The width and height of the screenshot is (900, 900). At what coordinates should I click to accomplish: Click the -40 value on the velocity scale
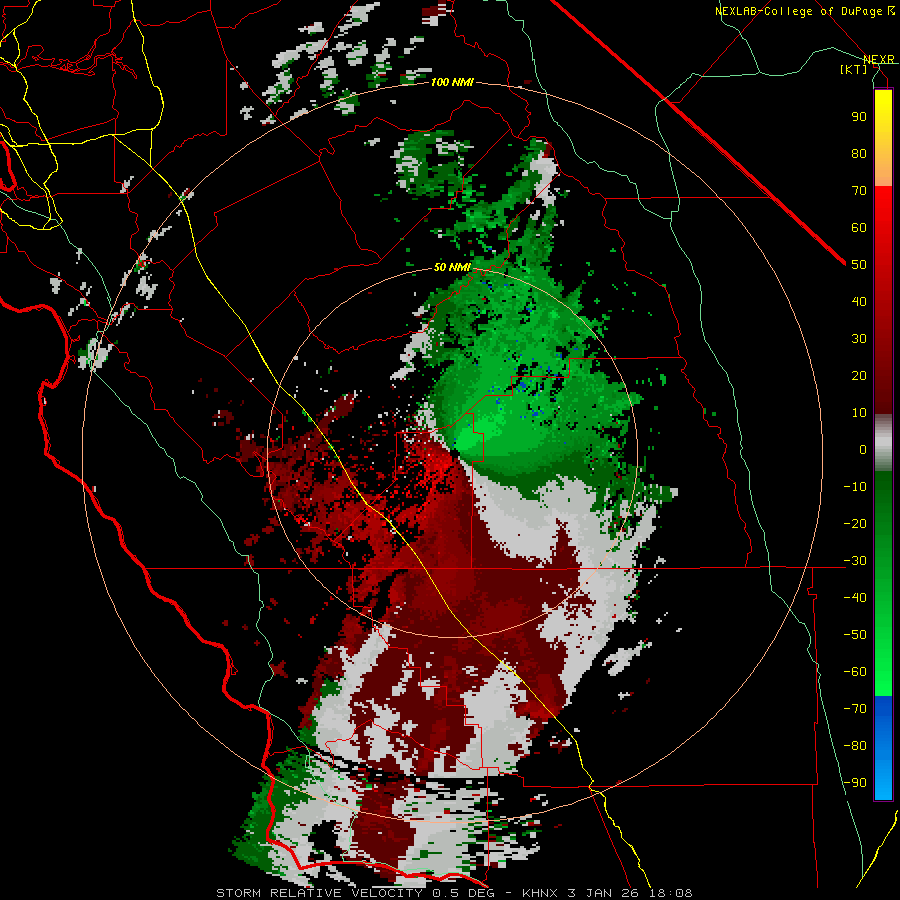(x=855, y=598)
